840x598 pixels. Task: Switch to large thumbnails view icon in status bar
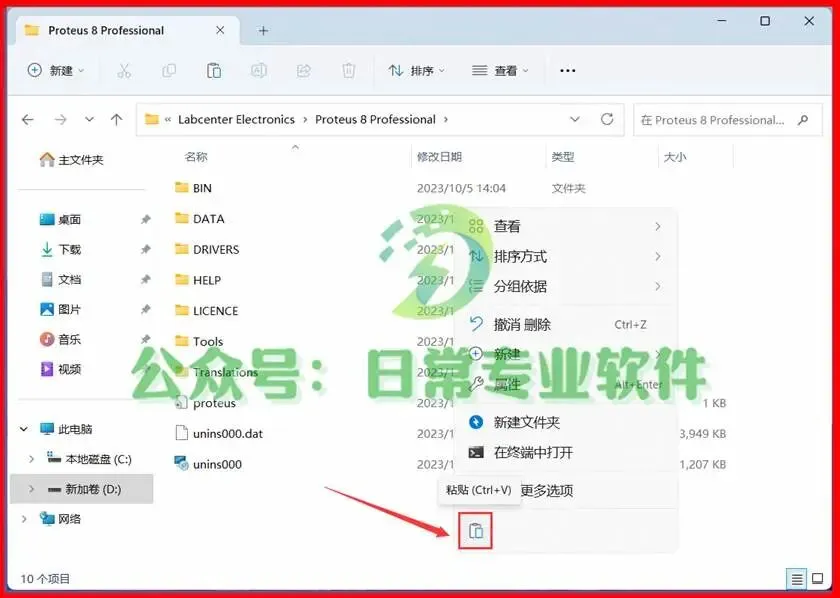[818, 579]
